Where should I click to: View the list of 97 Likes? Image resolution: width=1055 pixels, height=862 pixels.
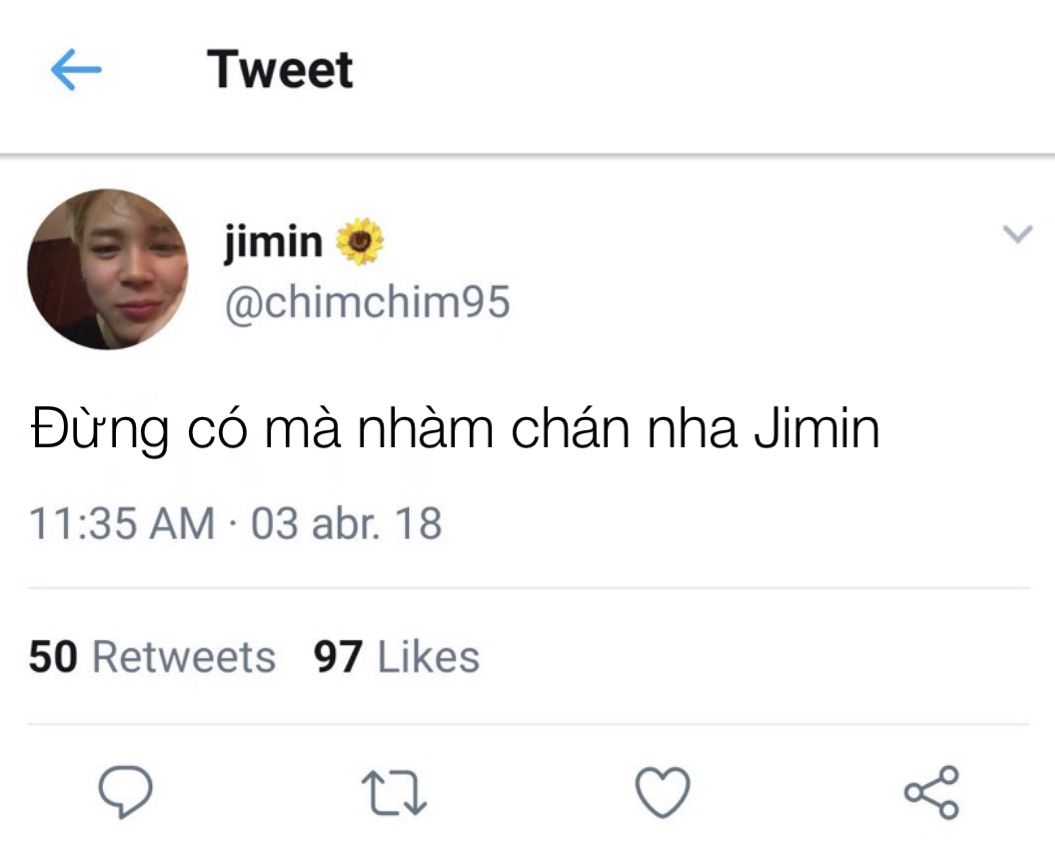pyautogui.click(x=397, y=657)
